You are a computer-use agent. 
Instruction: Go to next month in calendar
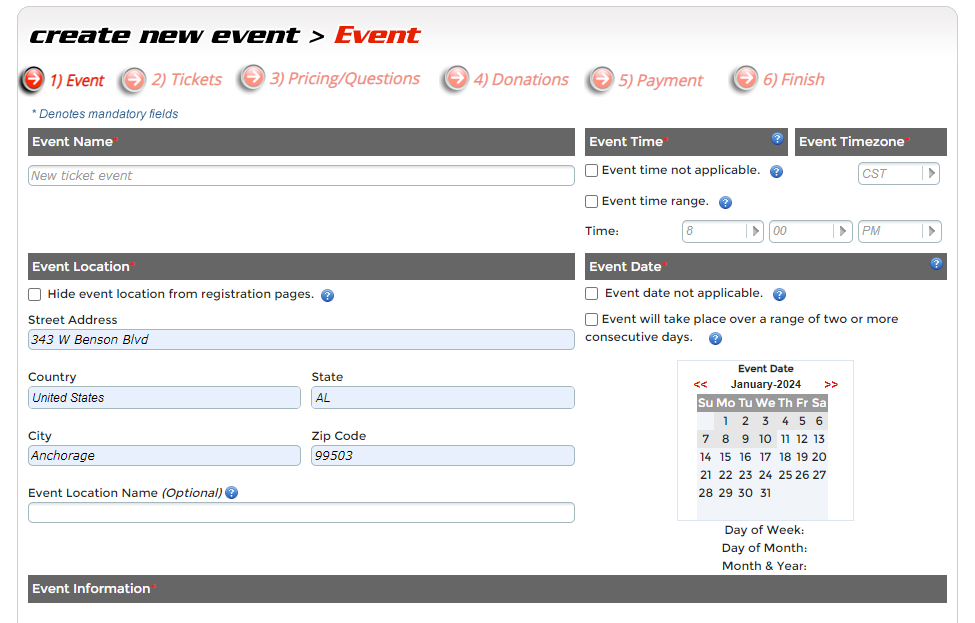(831, 384)
